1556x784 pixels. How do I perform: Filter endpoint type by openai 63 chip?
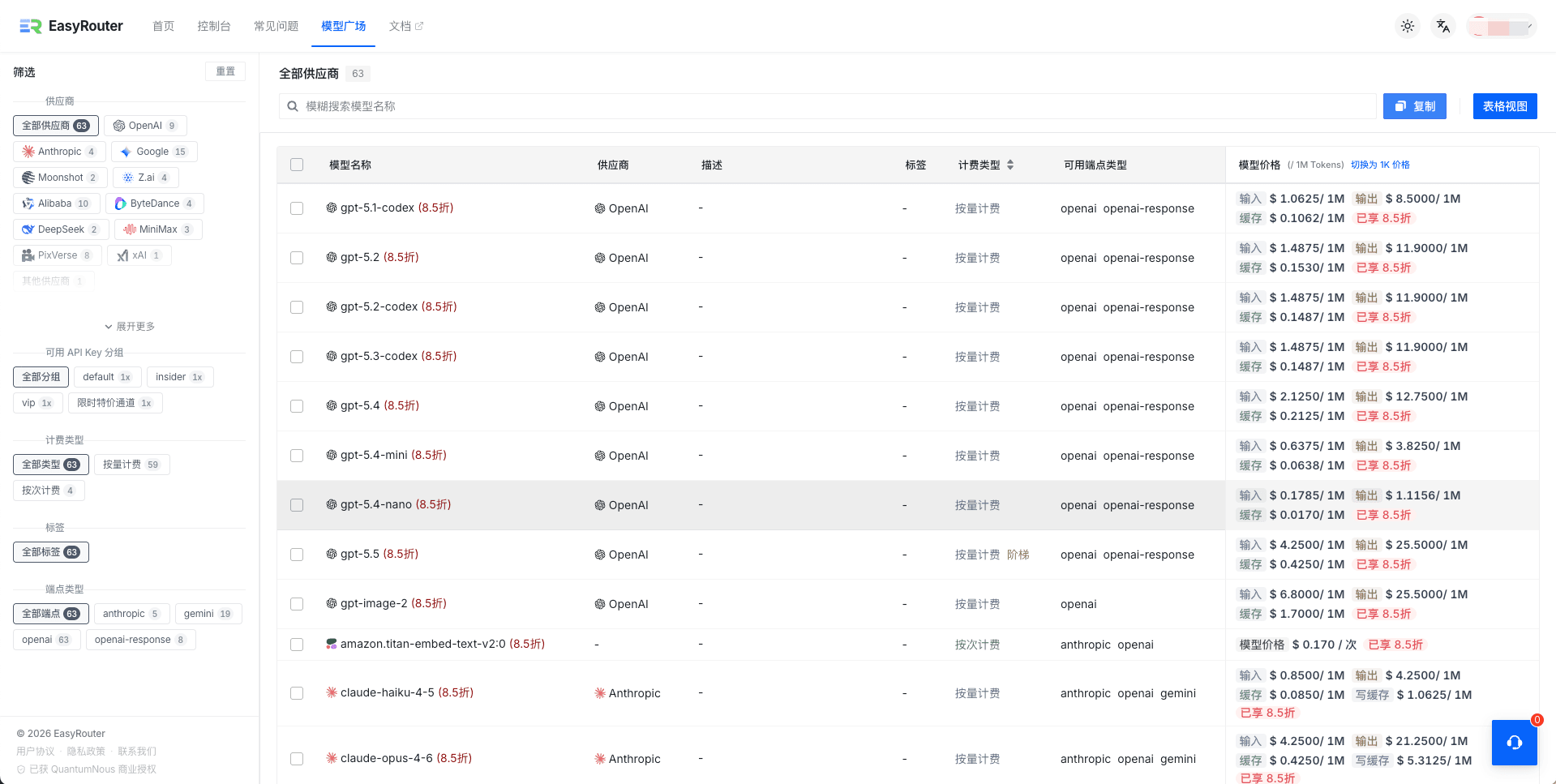(47, 640)
